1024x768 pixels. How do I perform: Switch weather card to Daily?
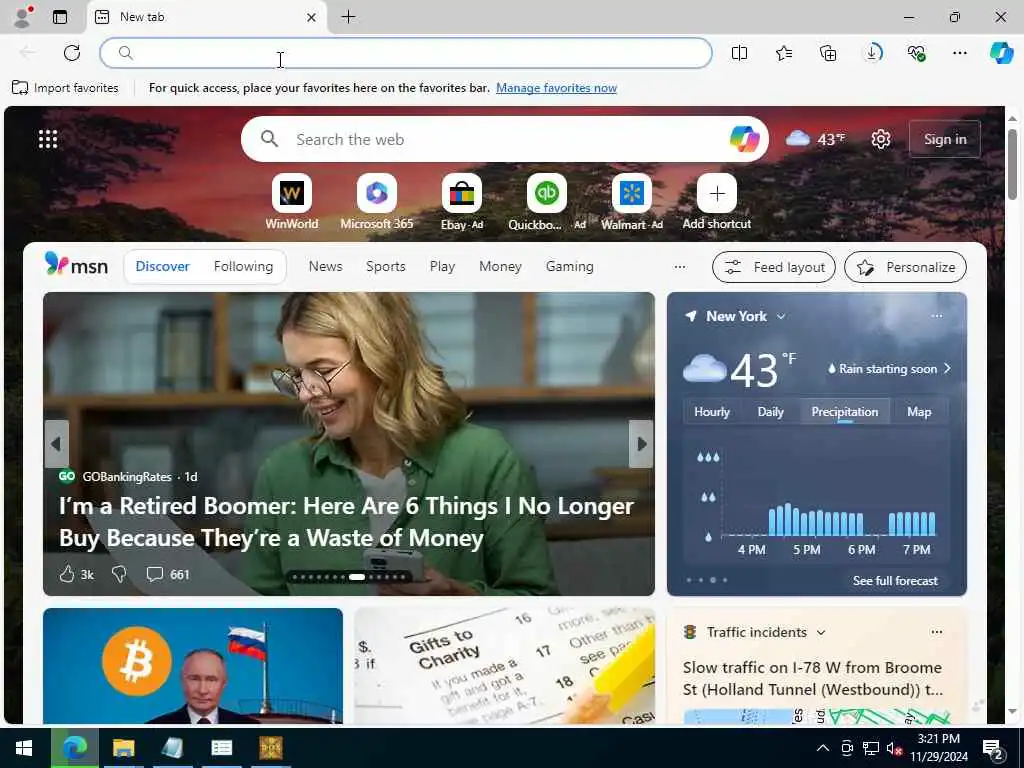click(x=771, y=412)
